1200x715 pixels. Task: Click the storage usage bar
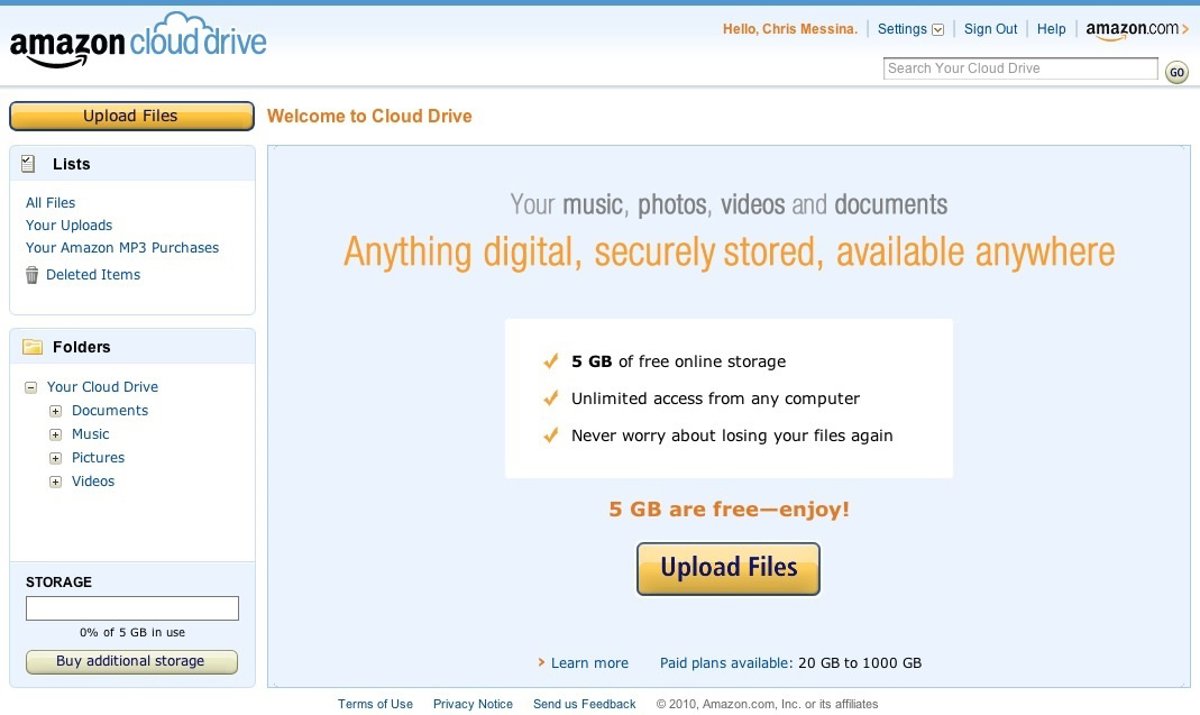132,608
